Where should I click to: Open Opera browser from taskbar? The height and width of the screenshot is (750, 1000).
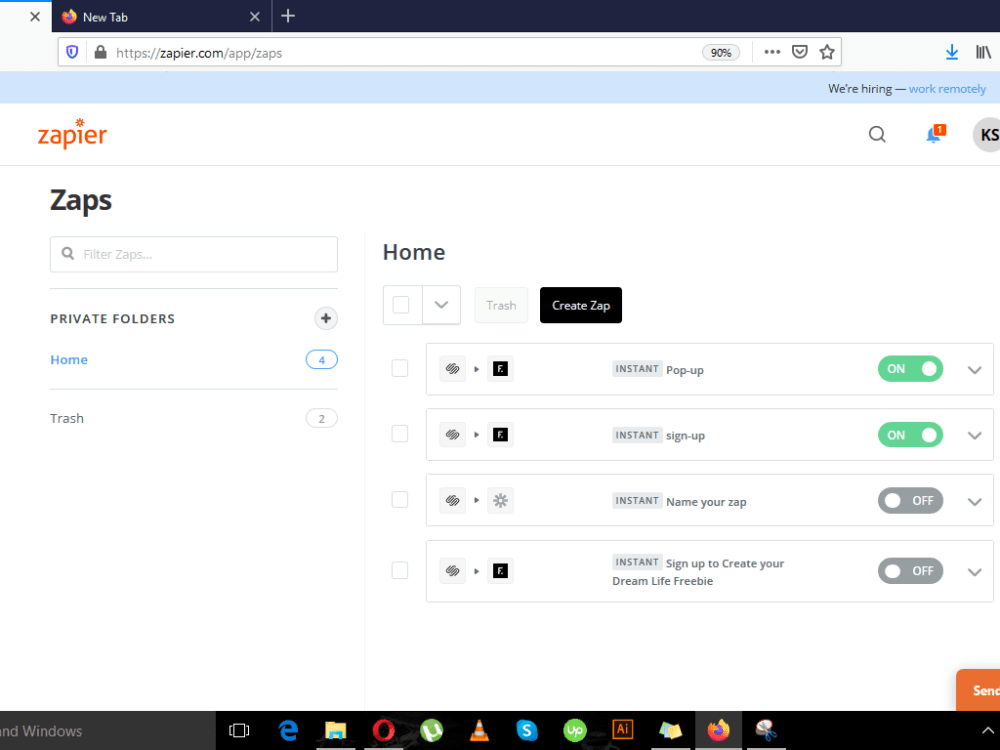point(383,730)
